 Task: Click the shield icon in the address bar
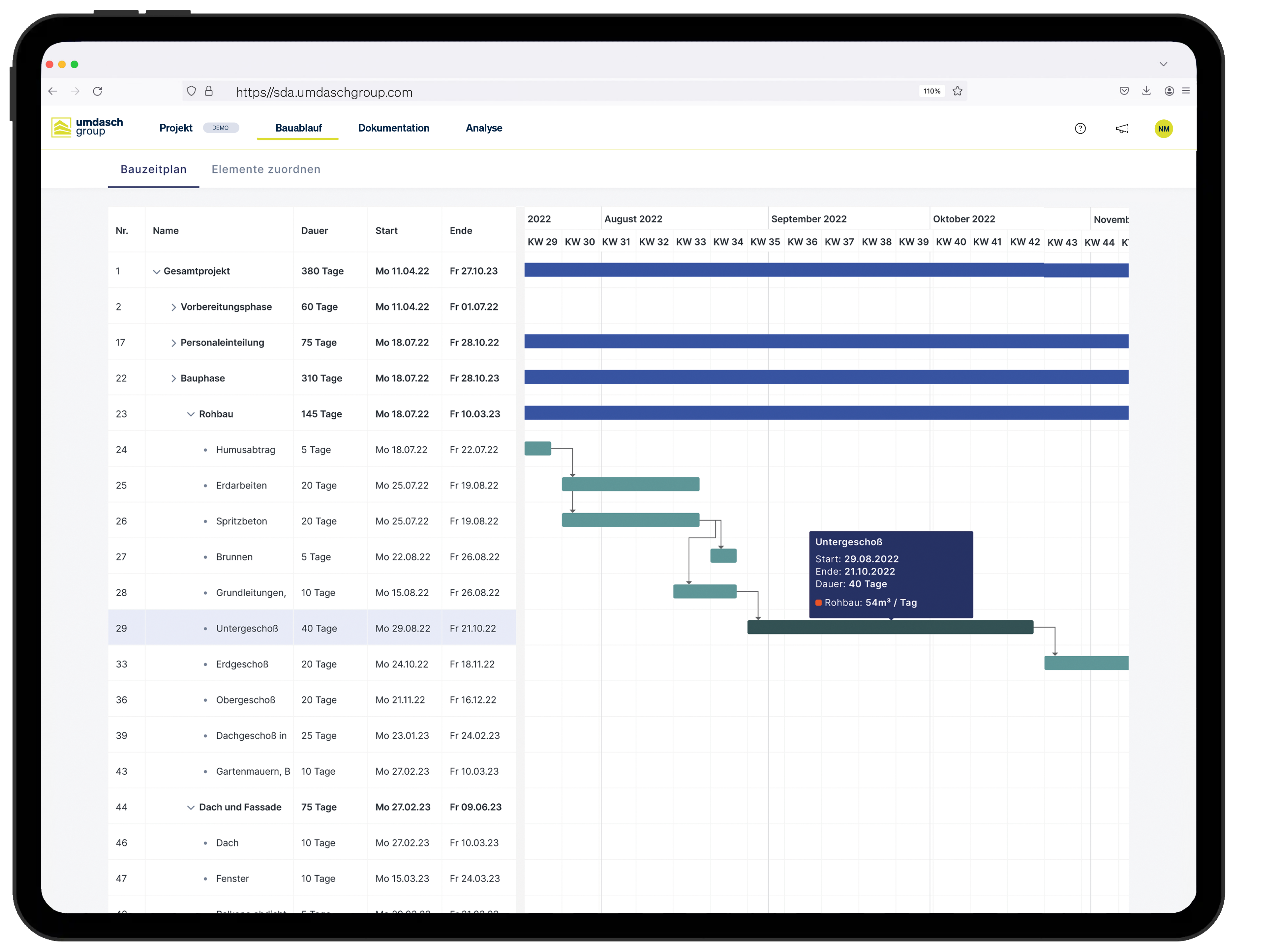(x=191, y=91)
